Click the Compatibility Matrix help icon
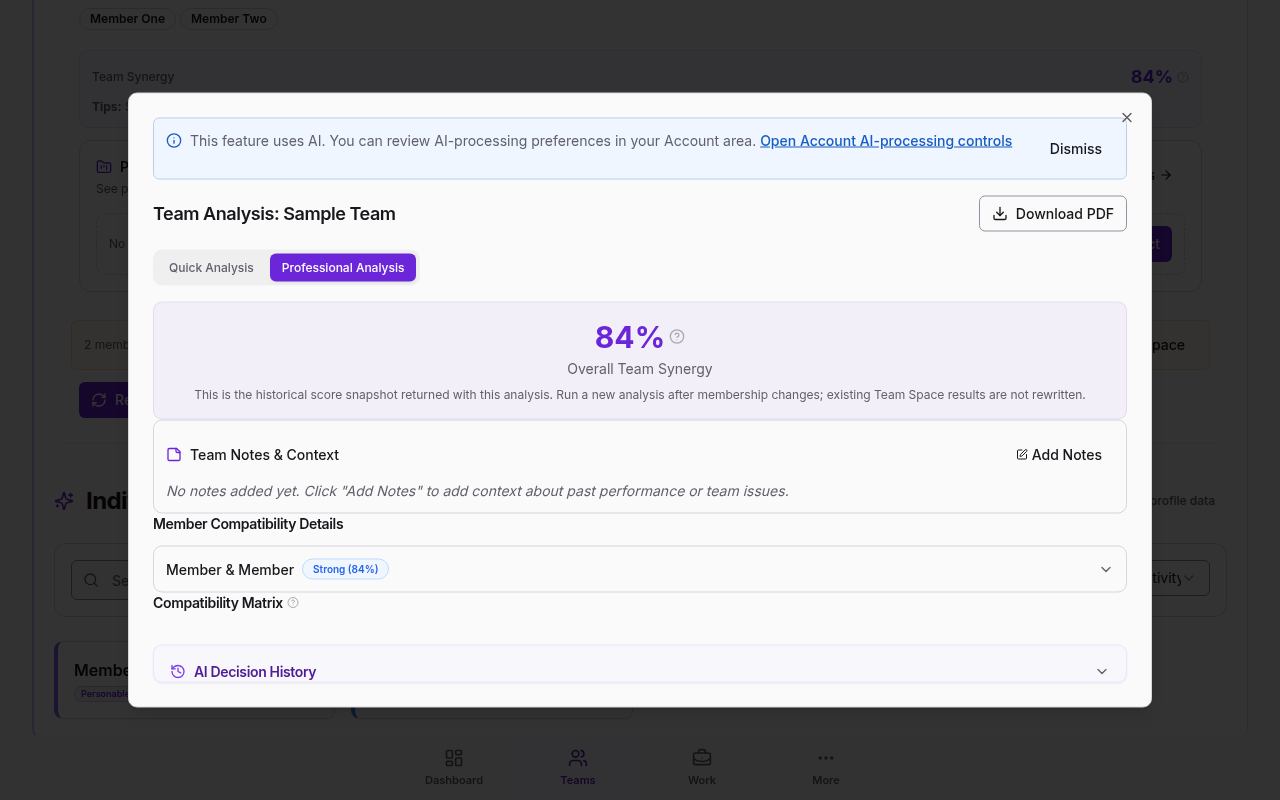 [x=293, y=603]
